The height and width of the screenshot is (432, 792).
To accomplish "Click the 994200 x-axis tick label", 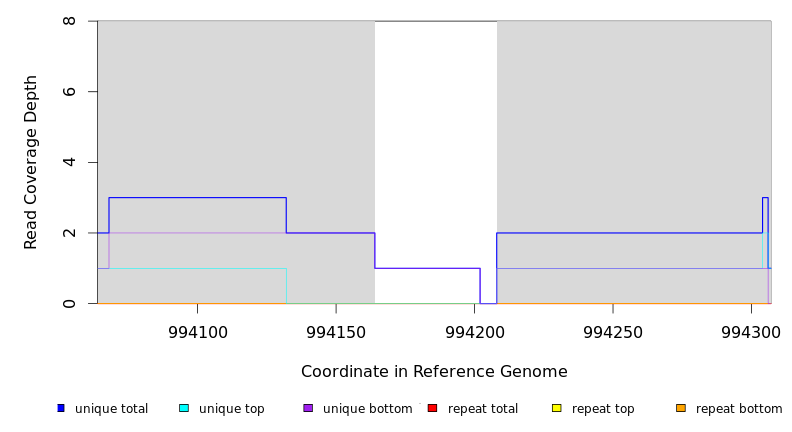I will [x=475, y=332].
